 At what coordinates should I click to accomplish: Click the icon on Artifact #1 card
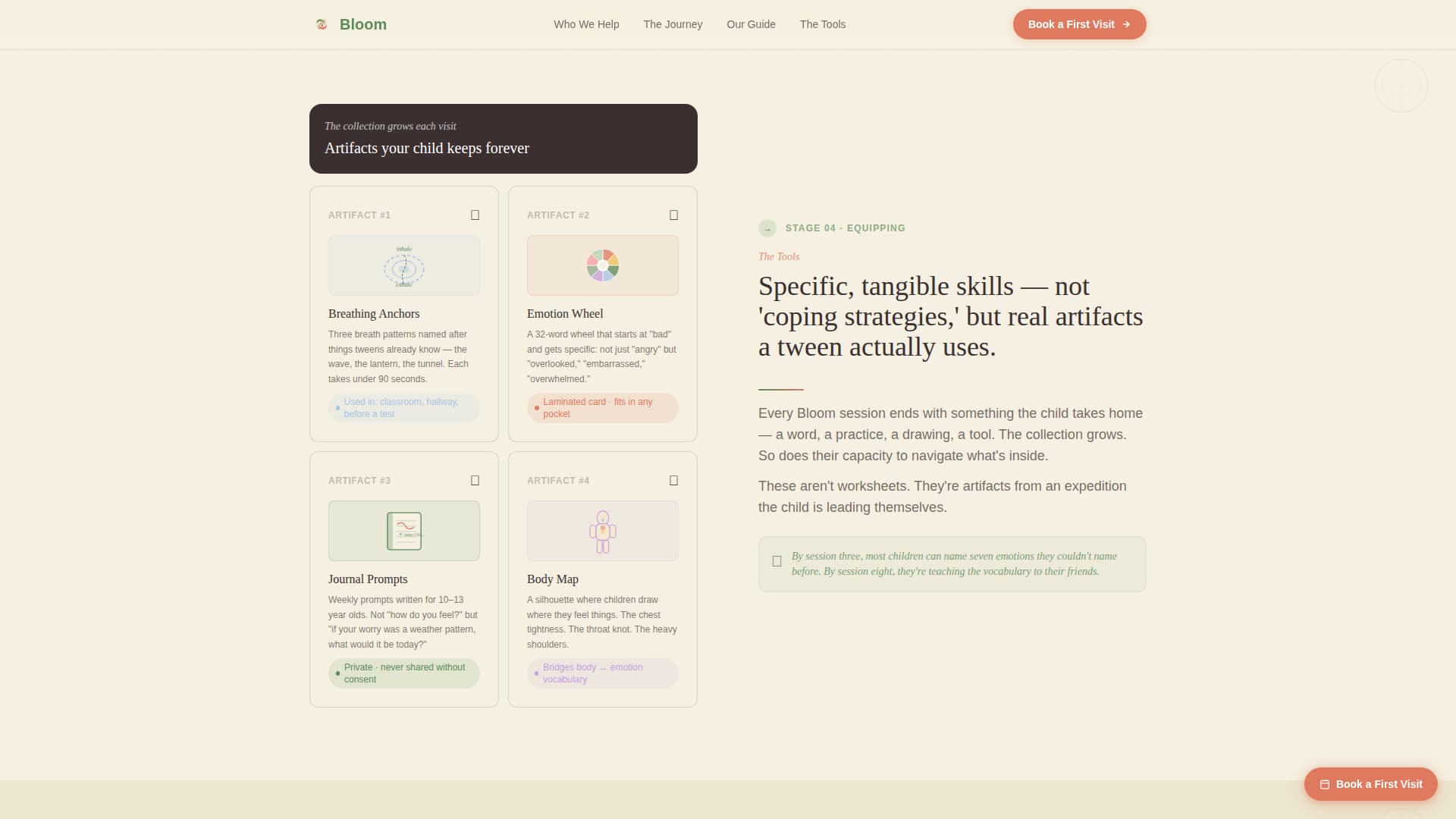point(475,215)
